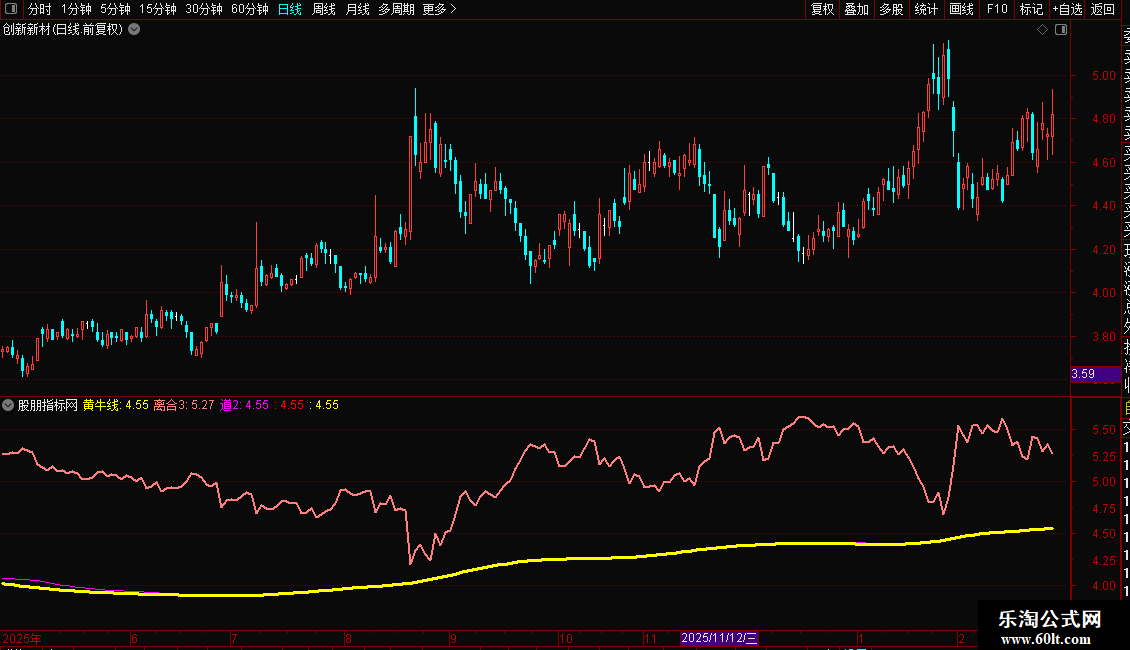Click the 3.59 price marker on axis
The height and width of the screenshot is (650, 1130).
coord(1095,374)
